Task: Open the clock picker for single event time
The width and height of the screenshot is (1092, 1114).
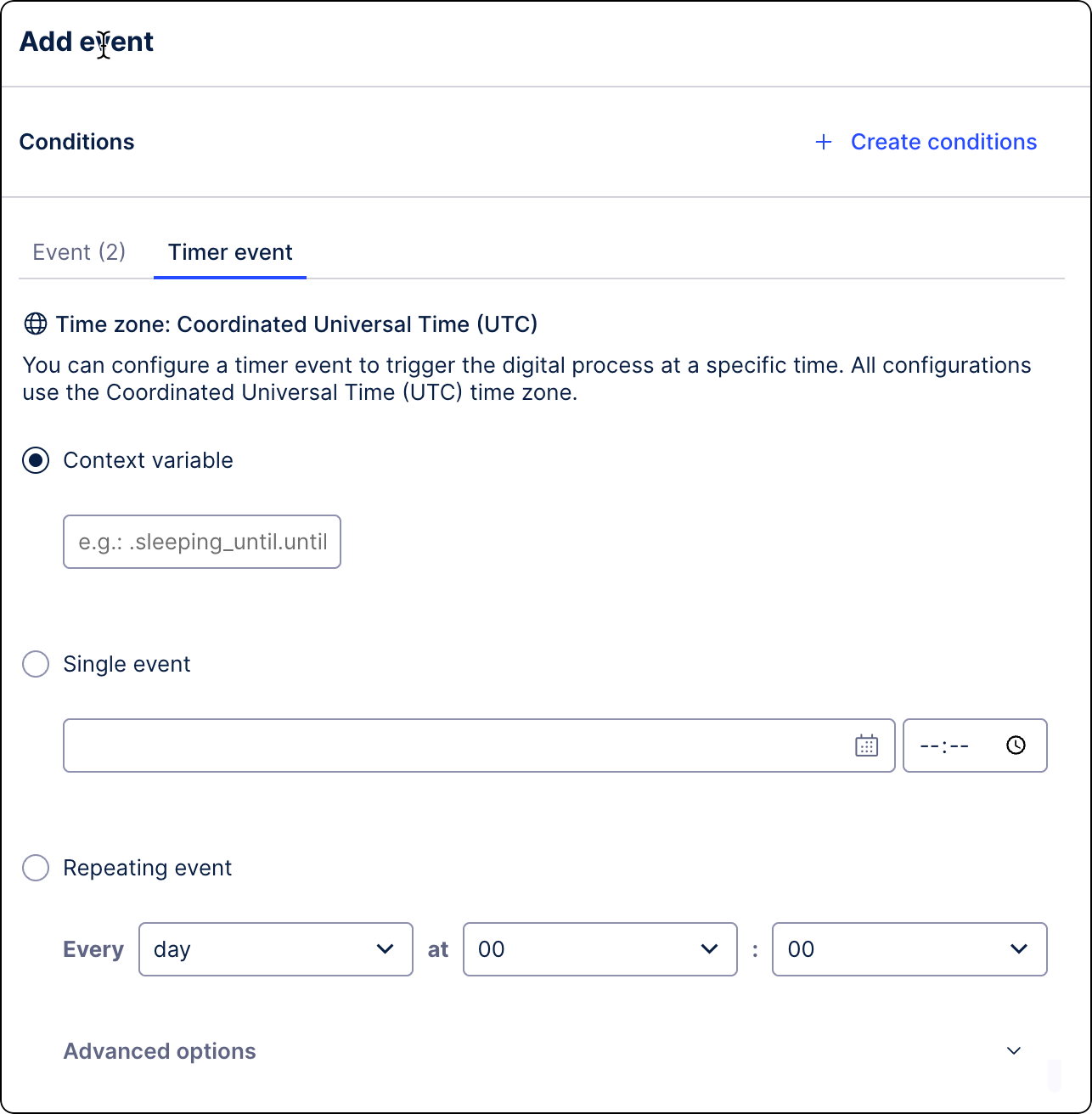Action: click(x=1016, y=745)
